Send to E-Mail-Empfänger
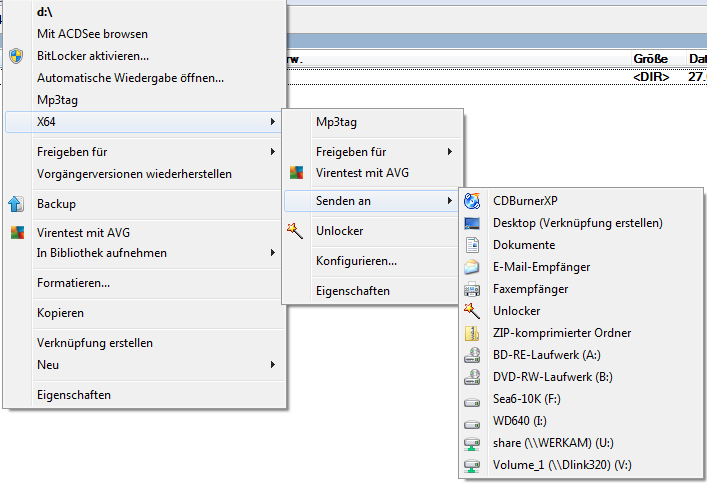Image resolution: width=707 pixels, height=483 pixels. point(542,267)
